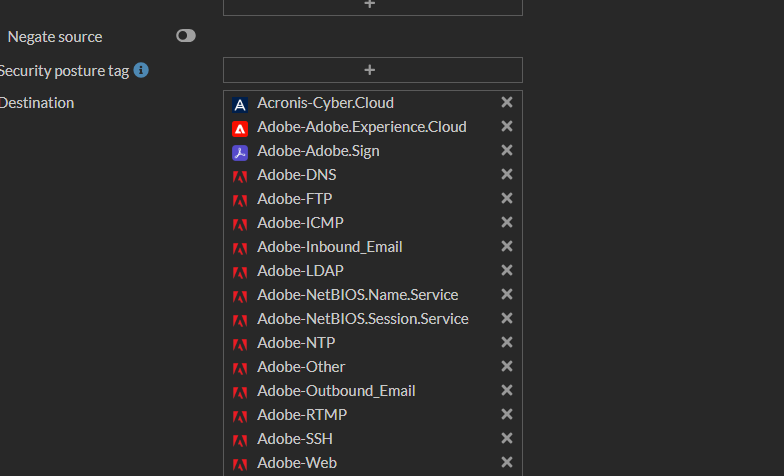Remove Adobe-Adobe.Experience.Cloud destination entry
The width and height of the screenshot is (784, 476).
(x=507, y=126)
